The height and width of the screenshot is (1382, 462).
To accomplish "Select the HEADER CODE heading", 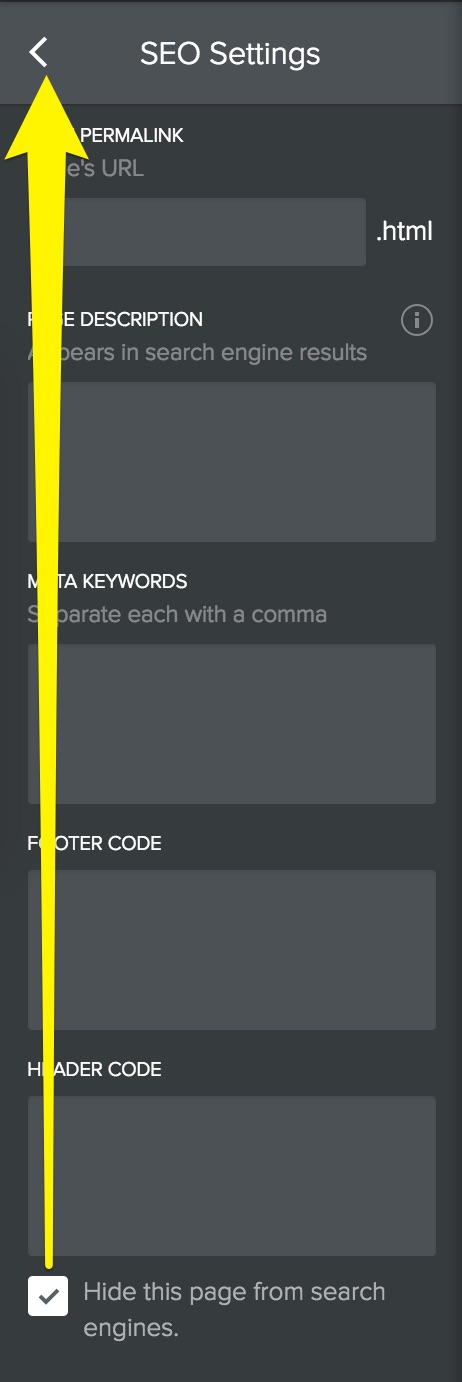I will point(95,1070).
